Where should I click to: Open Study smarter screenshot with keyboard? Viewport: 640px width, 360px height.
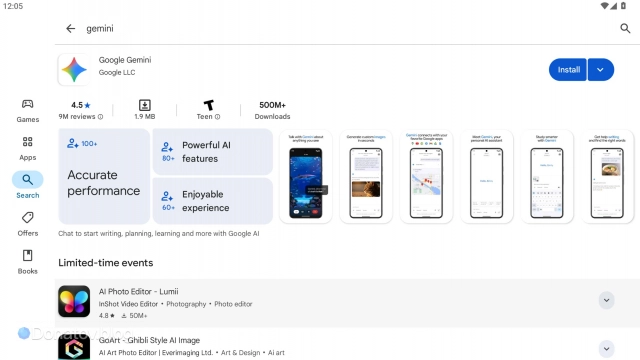pos(547,176)
